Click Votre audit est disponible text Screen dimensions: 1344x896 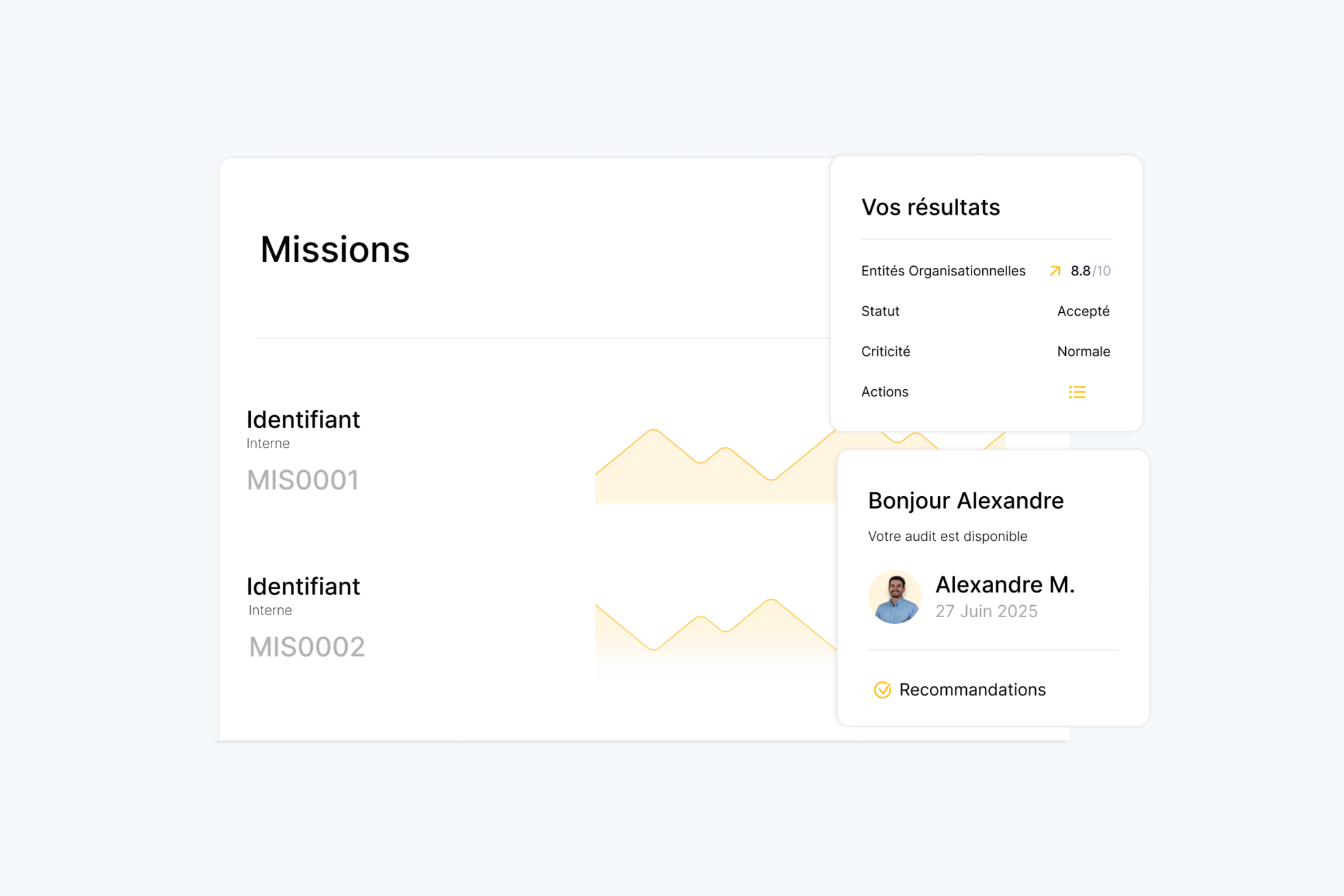(947, 536)
